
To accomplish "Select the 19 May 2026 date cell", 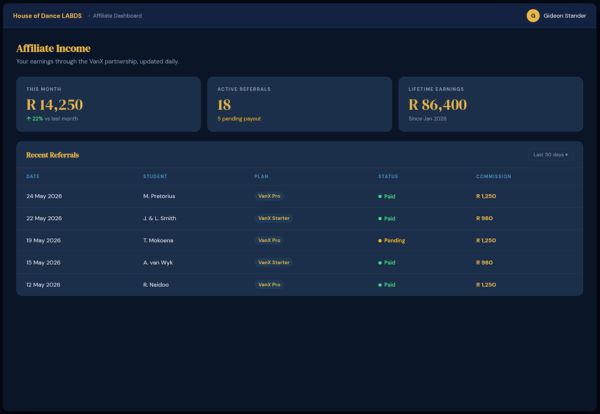I will pyautogui.click(x=44, y=241).
